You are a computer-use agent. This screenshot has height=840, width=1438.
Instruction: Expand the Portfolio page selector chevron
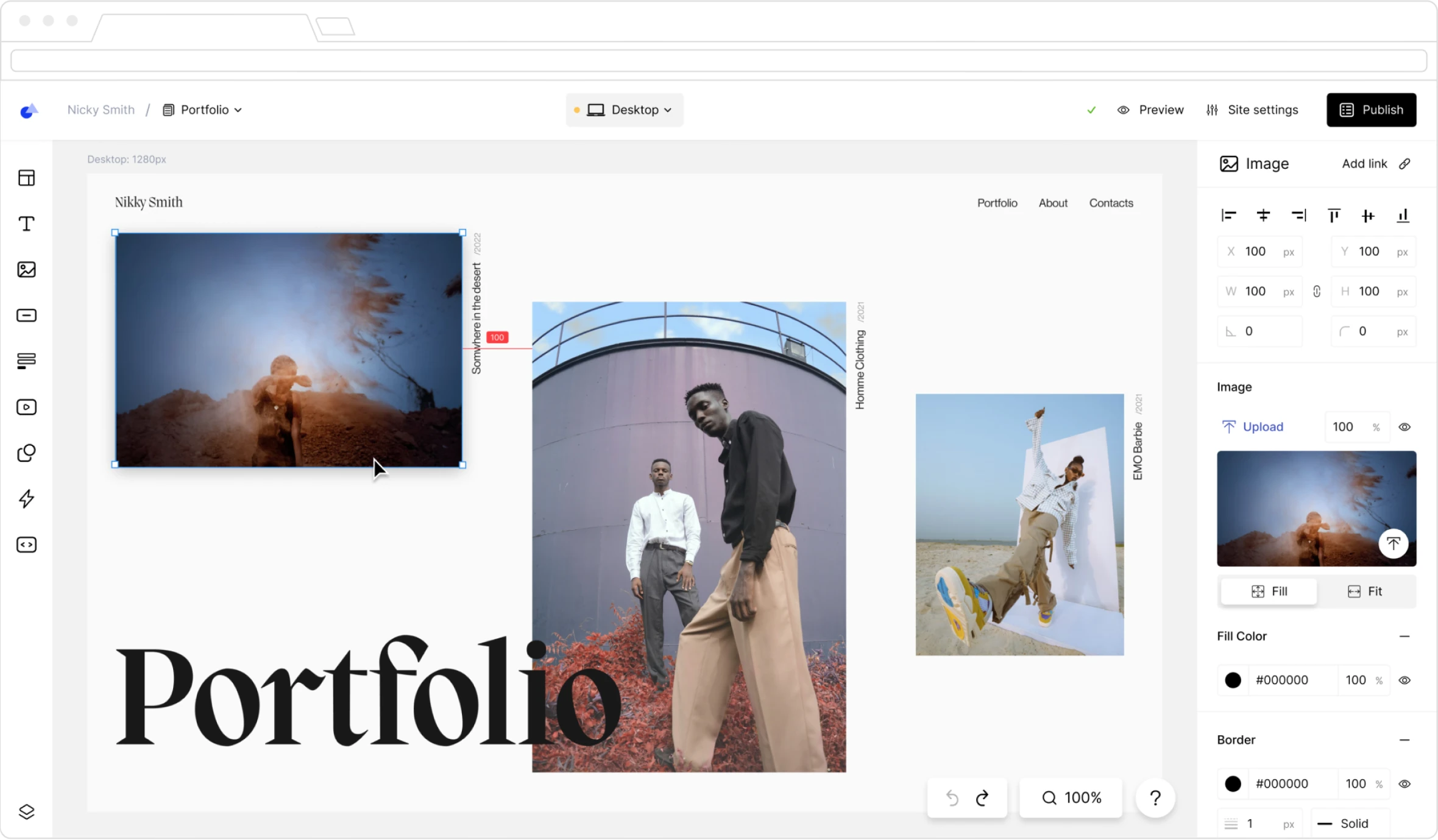pyautogui.click(x=238, y=110)
